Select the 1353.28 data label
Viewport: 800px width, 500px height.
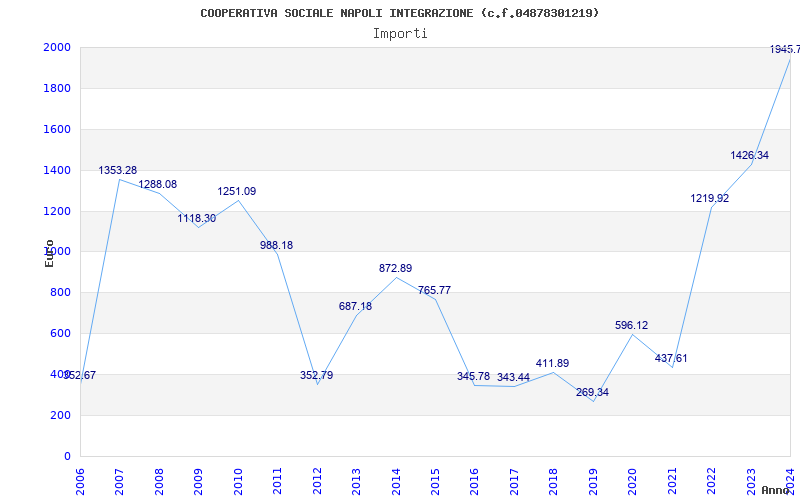coord(118,170)
